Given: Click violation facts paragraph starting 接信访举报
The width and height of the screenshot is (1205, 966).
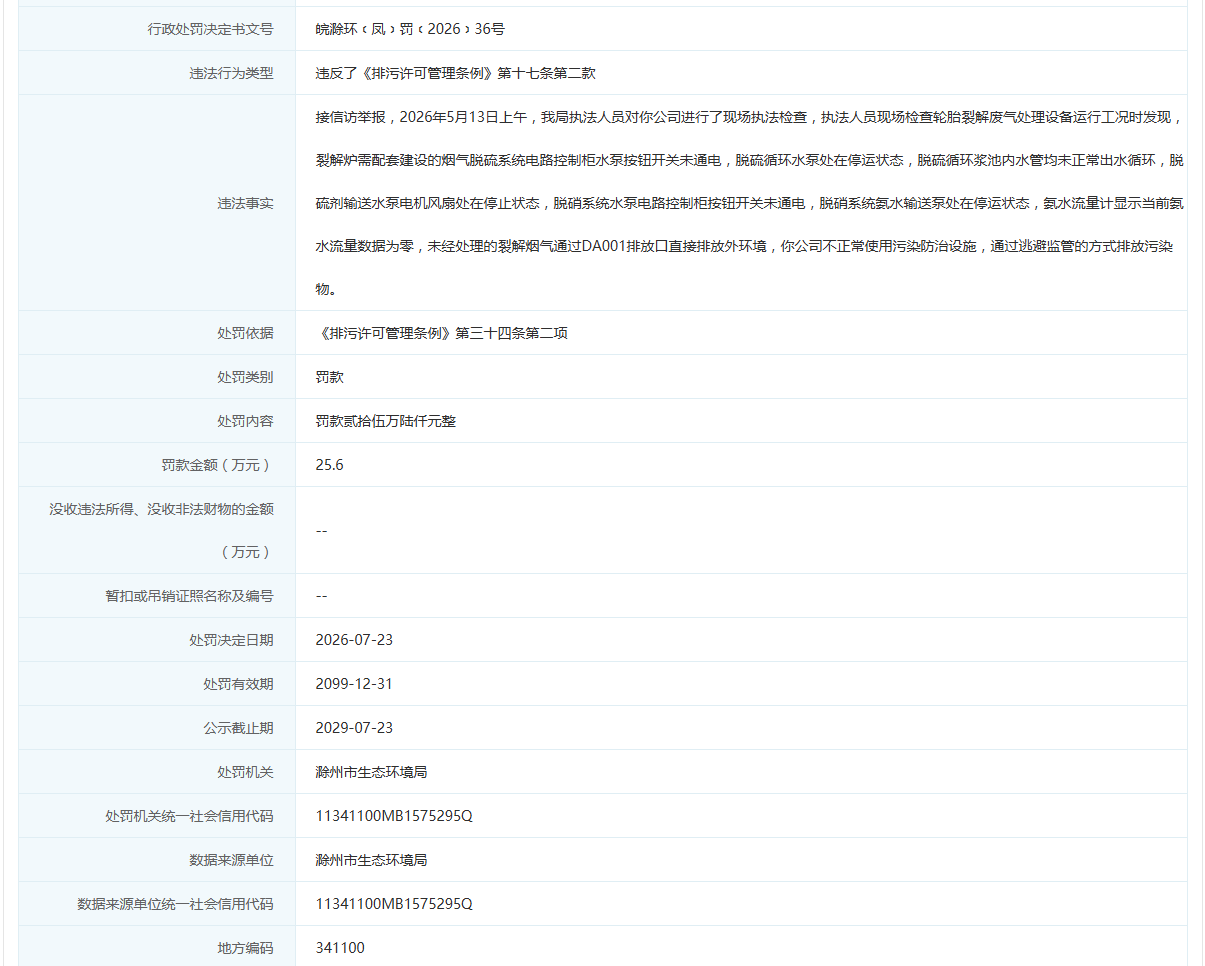Looking at the screenshot, I should point(750,203).
